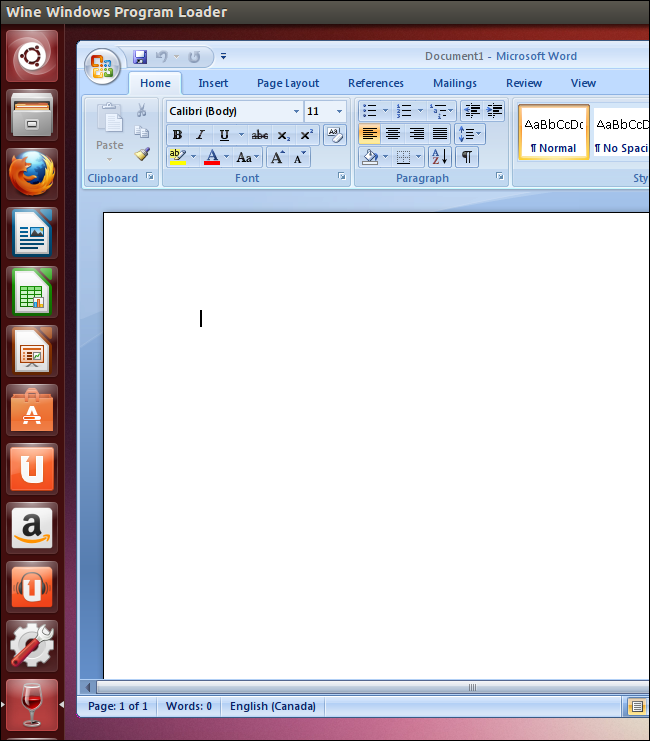Viewport: 650px width, 741px height.
Task: Click the Words: 0 status indicator
Action: 188,706
